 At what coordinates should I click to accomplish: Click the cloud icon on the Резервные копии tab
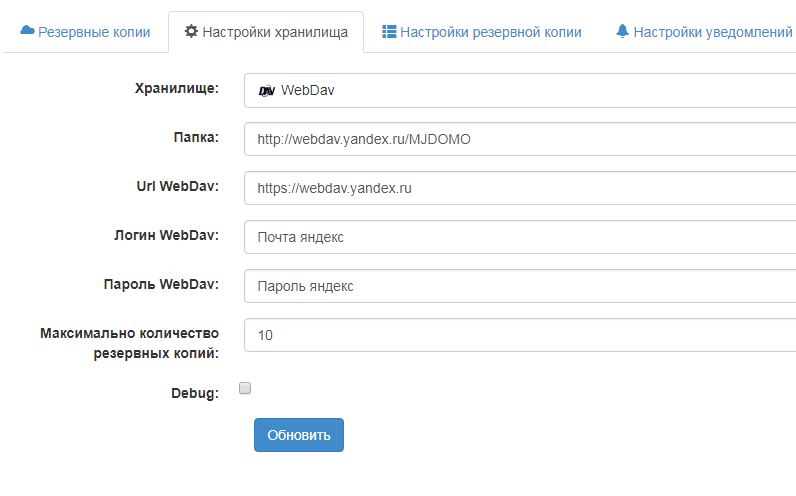coord(27,32)
